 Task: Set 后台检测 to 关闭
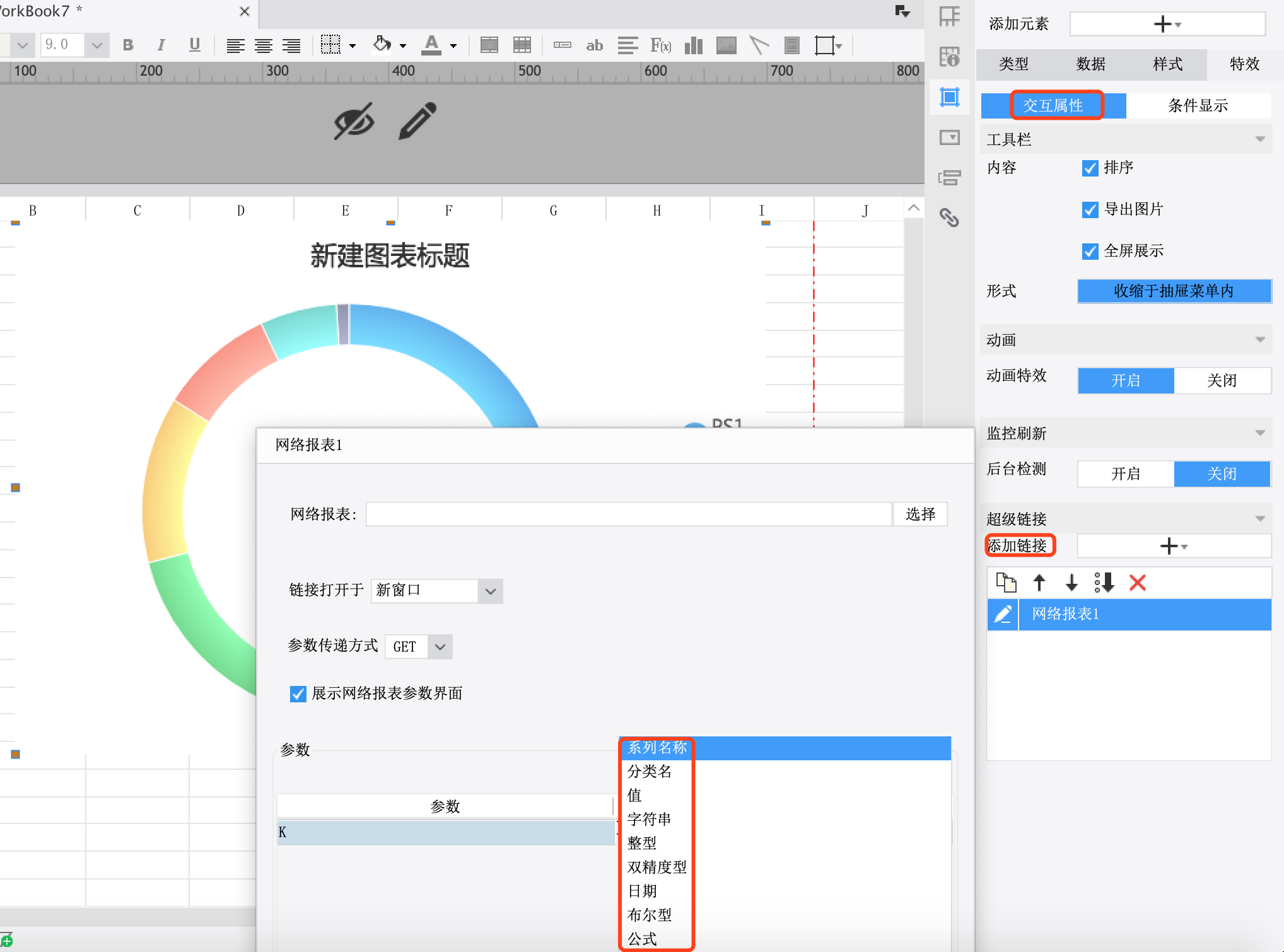pos(1222,474)
